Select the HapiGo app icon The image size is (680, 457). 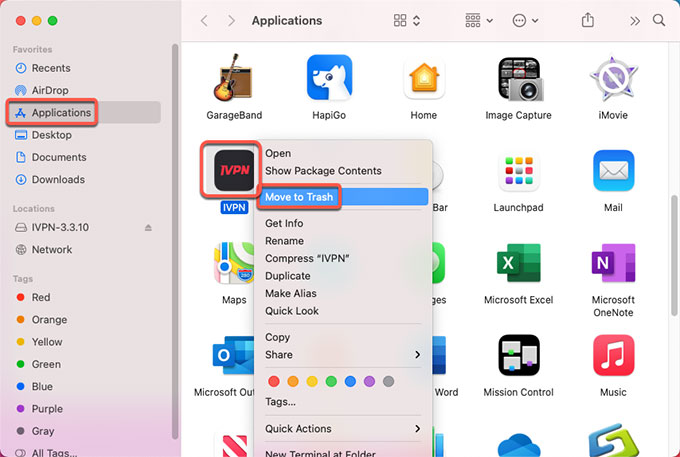[328, 79]
